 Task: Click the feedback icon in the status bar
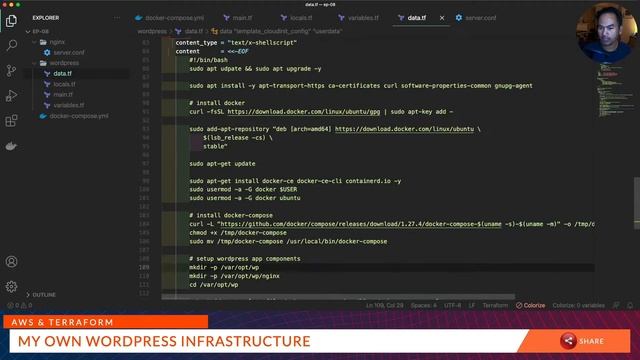point(616,305)
